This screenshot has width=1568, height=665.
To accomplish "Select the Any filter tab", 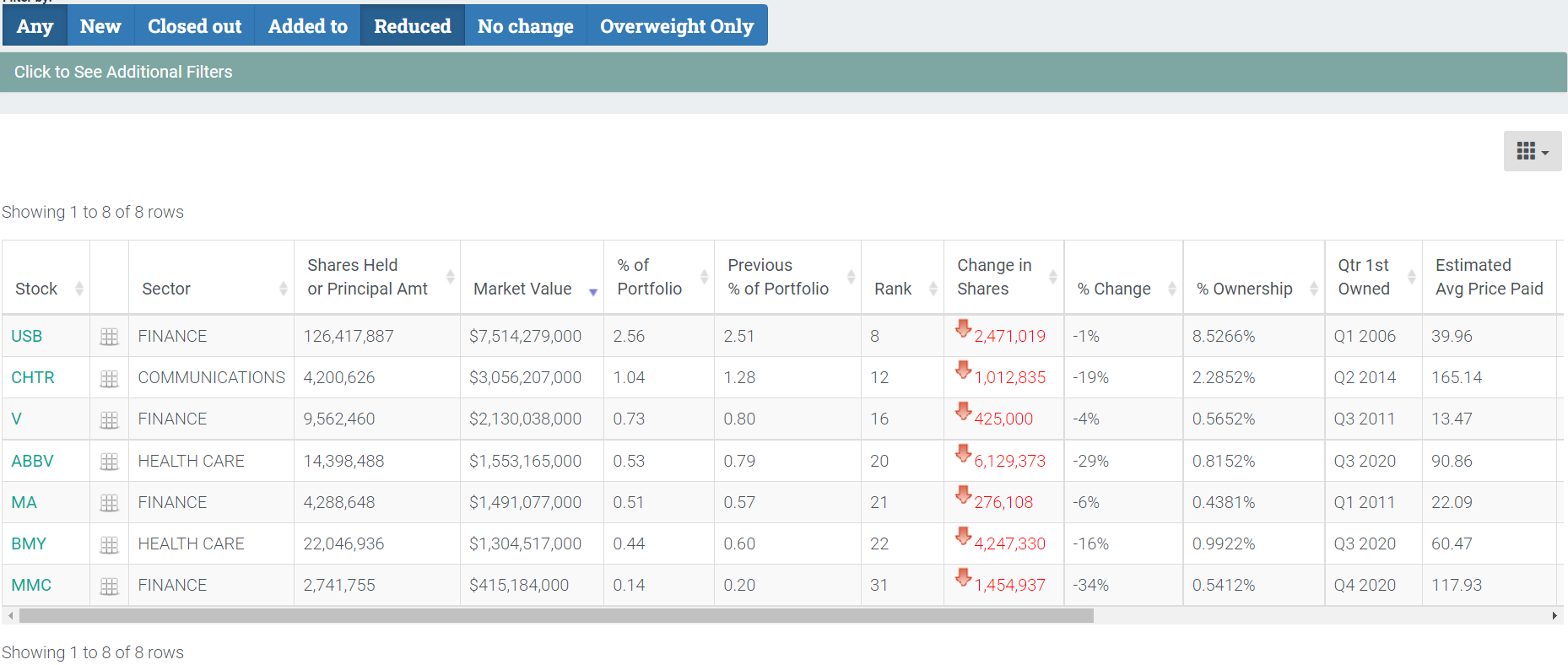I will pyautogui.click(x=35, y=26).
